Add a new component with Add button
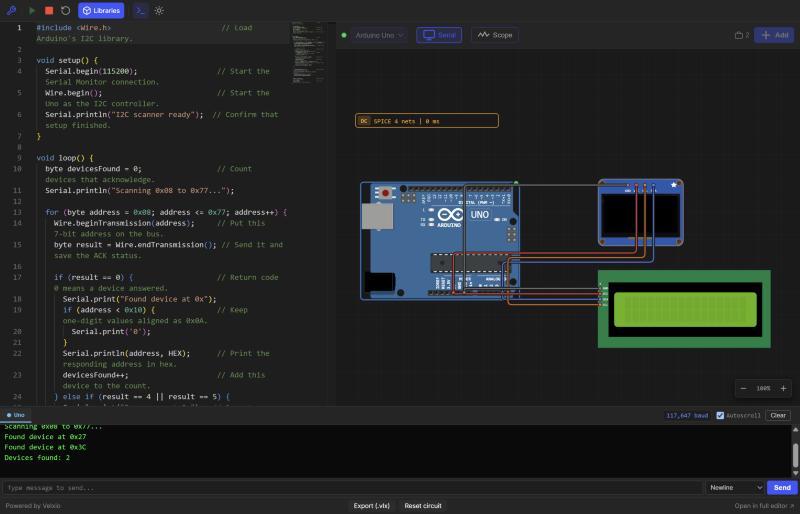This screenshot has width=800, height=514. tap(774, 35)
